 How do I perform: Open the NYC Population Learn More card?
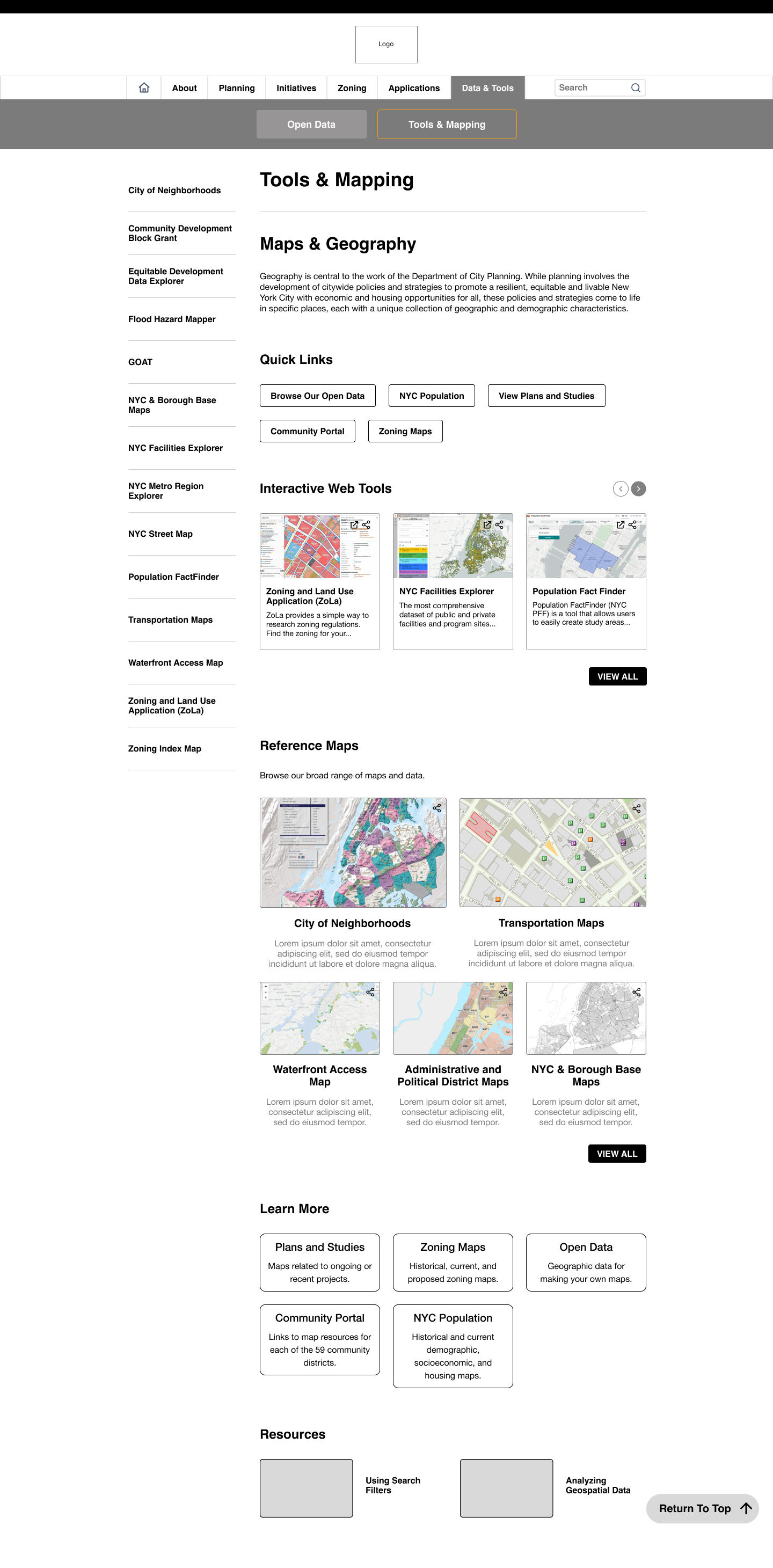[453, 1346]
